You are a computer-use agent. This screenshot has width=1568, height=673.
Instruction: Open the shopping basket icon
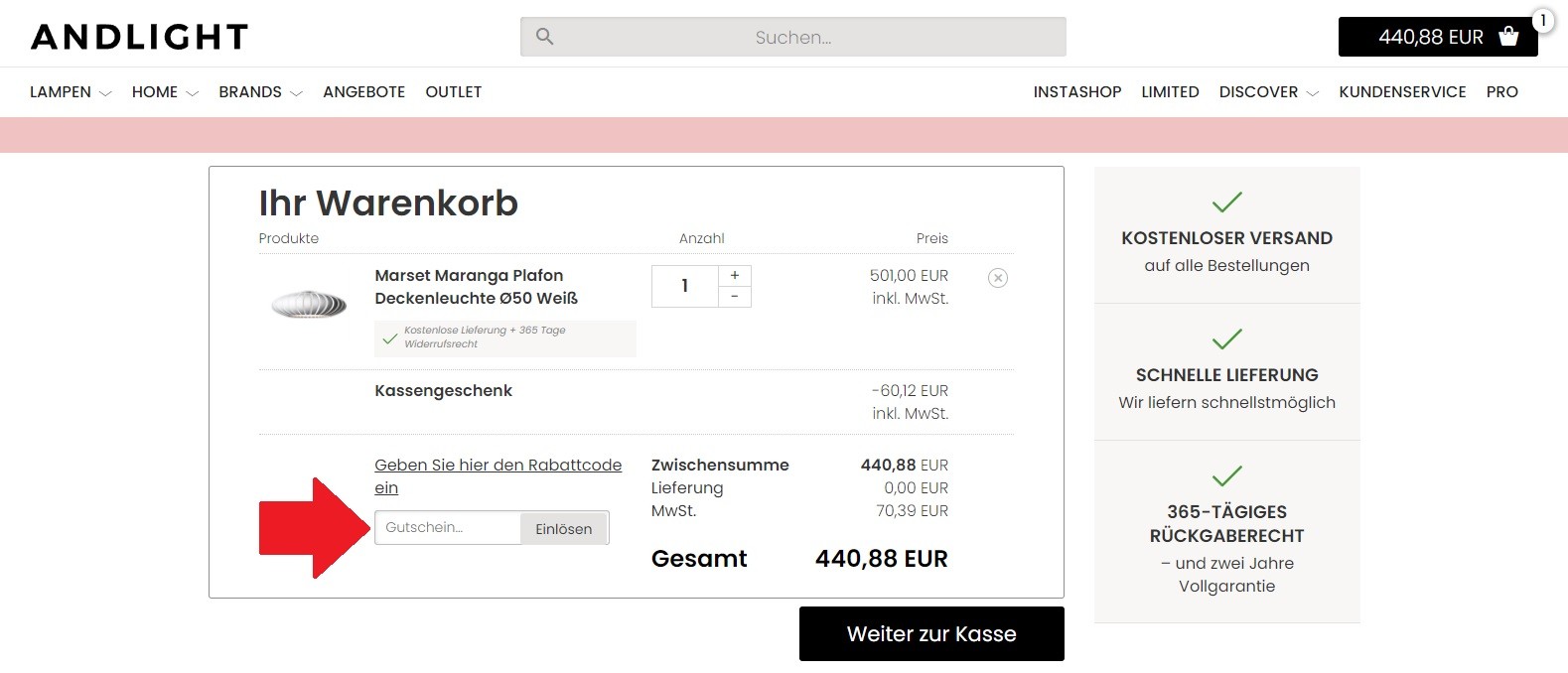(1508, 37)
